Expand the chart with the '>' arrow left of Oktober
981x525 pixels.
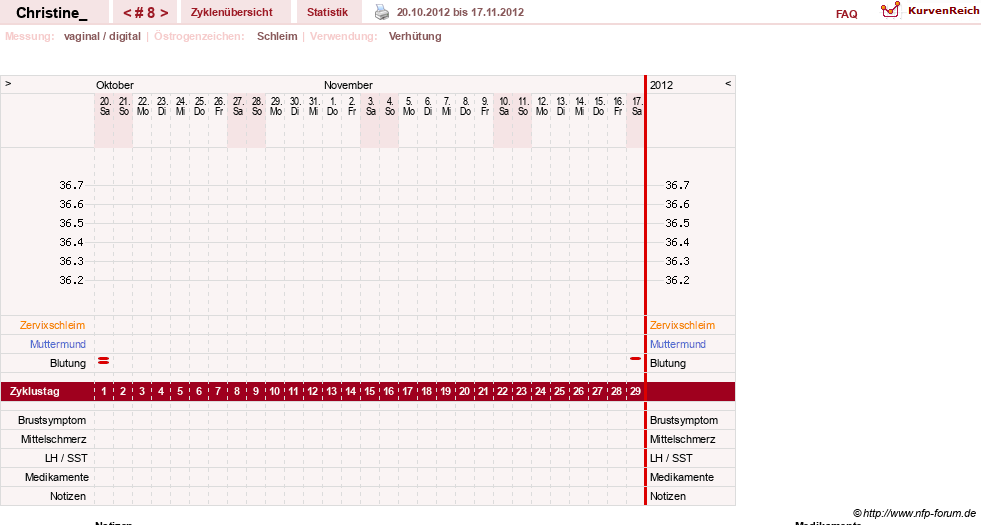(x=8, y=83)
